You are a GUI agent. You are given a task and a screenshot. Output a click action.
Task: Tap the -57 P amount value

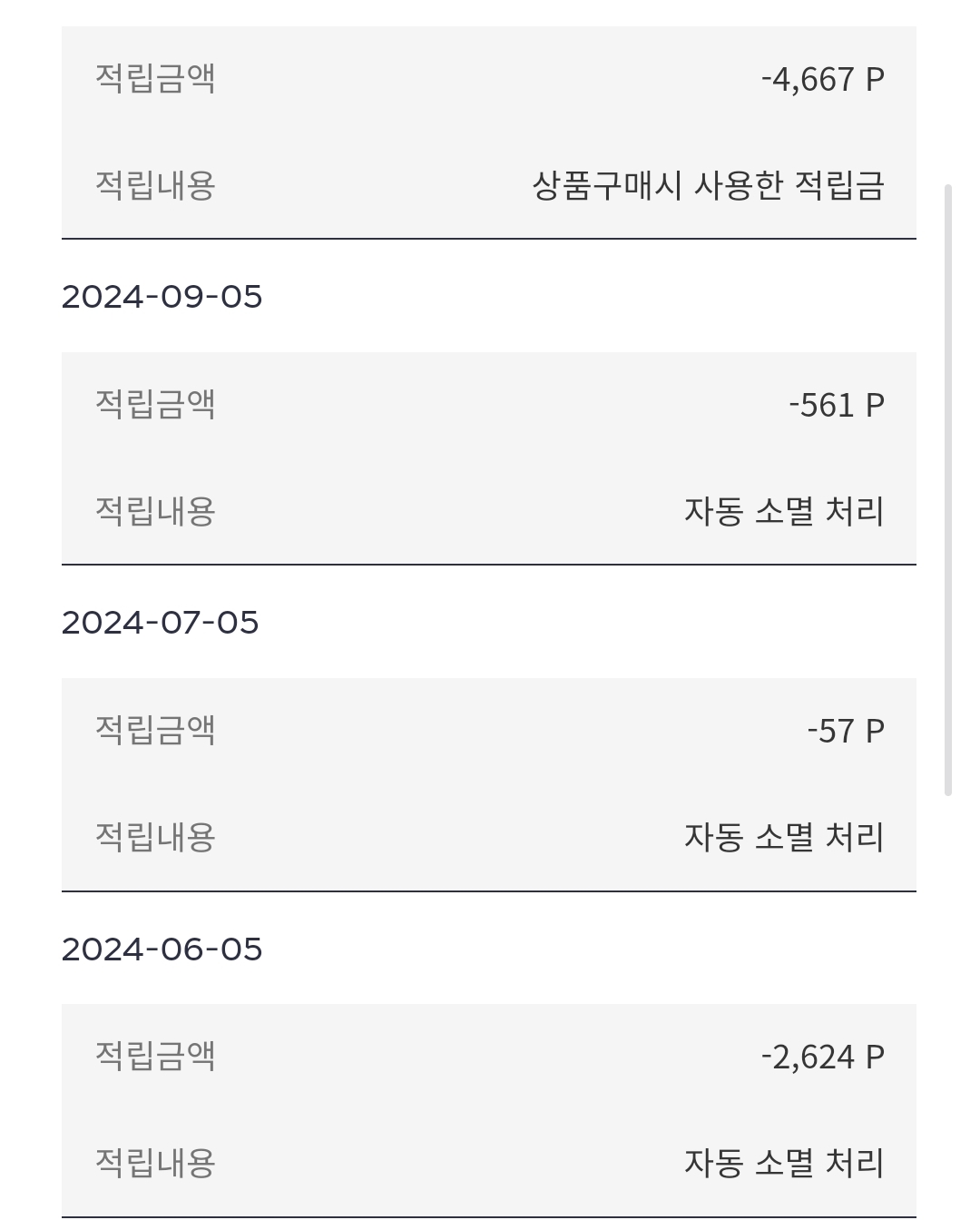click(845, 731)
